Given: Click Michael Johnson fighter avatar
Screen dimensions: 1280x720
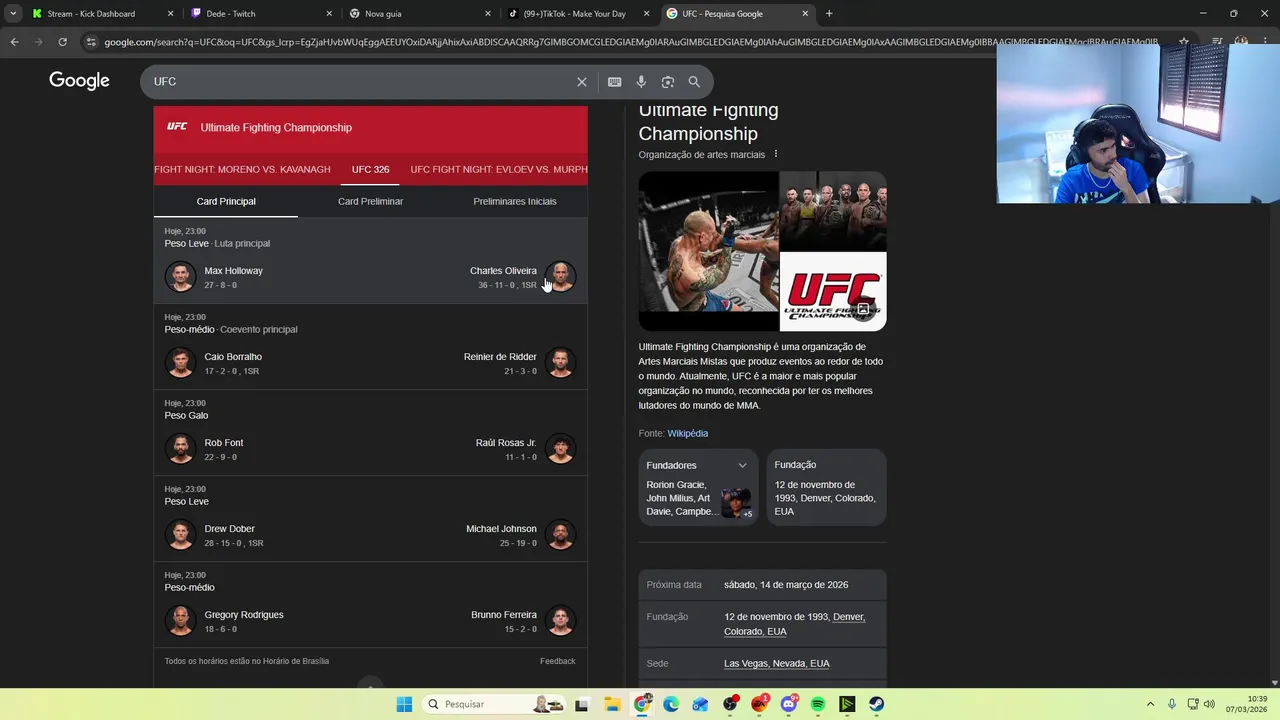Looking at the screenshot, I should tap(560, 535).
